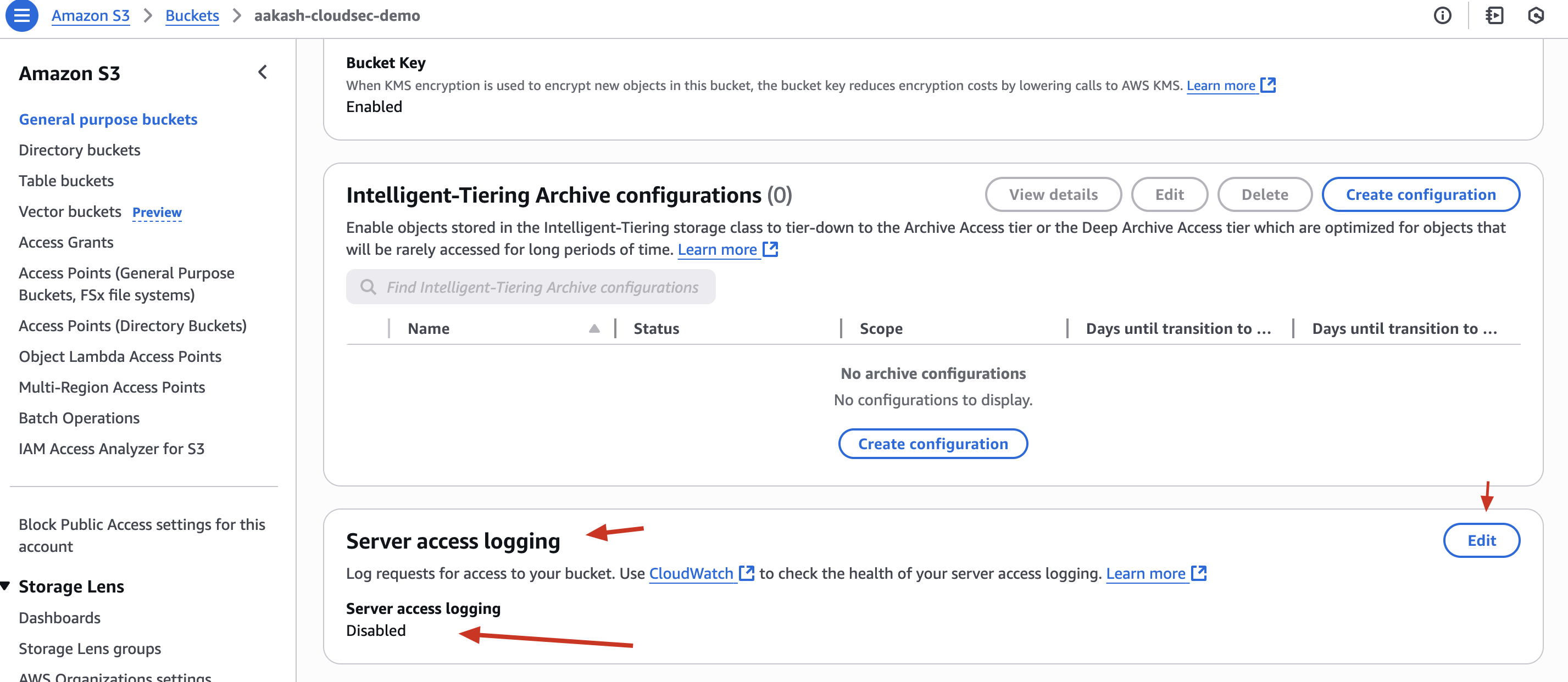Click the hexagon settings icon in top bar

[1536, 15]
